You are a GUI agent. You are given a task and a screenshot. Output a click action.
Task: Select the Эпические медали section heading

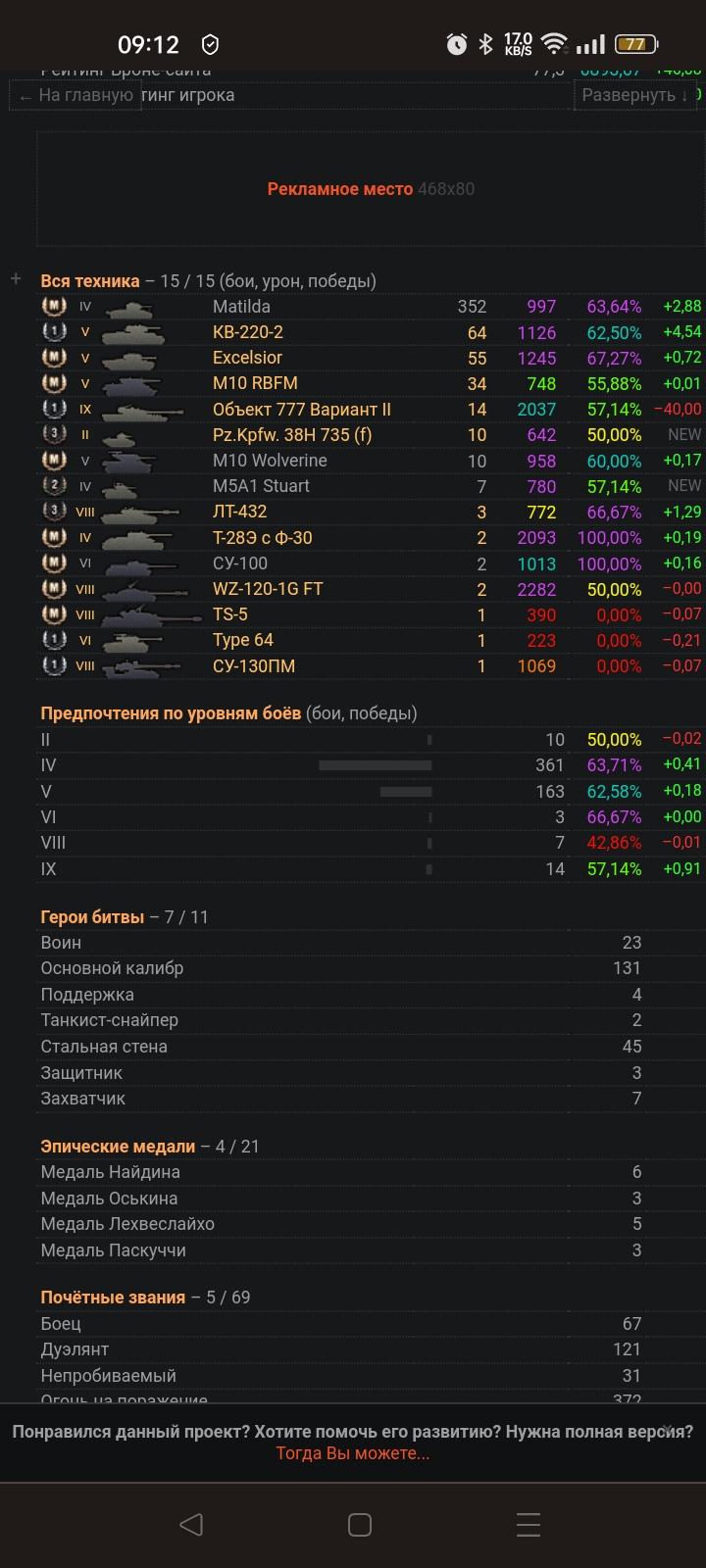point(118,1147)
